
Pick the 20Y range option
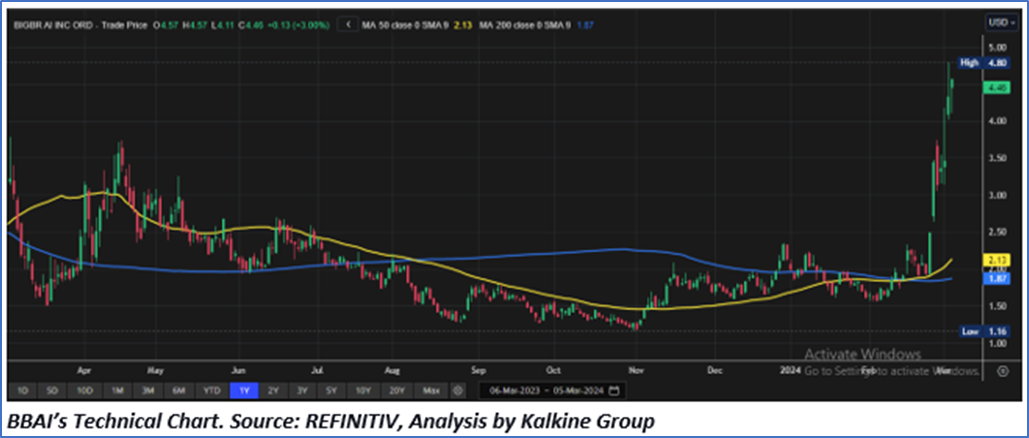point(396,391)
